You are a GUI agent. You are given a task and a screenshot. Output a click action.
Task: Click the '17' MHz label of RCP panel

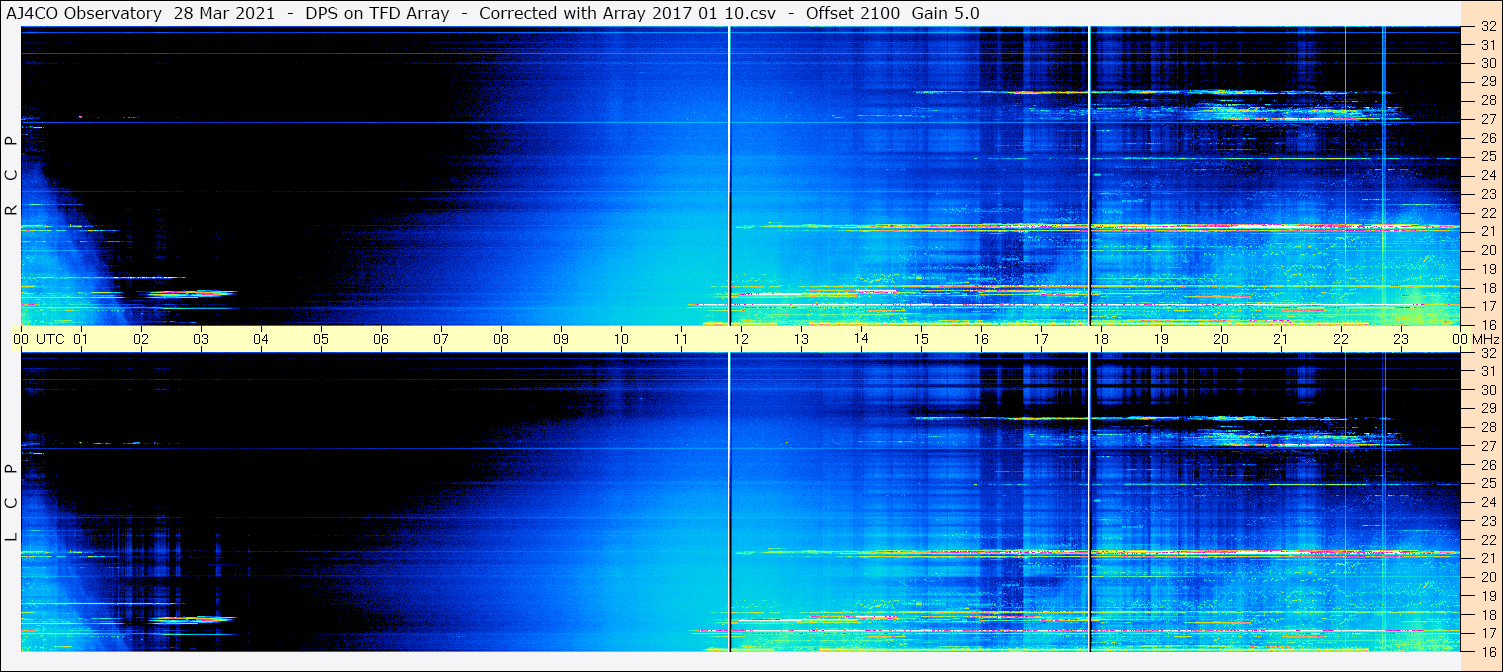coord(1487,306)
